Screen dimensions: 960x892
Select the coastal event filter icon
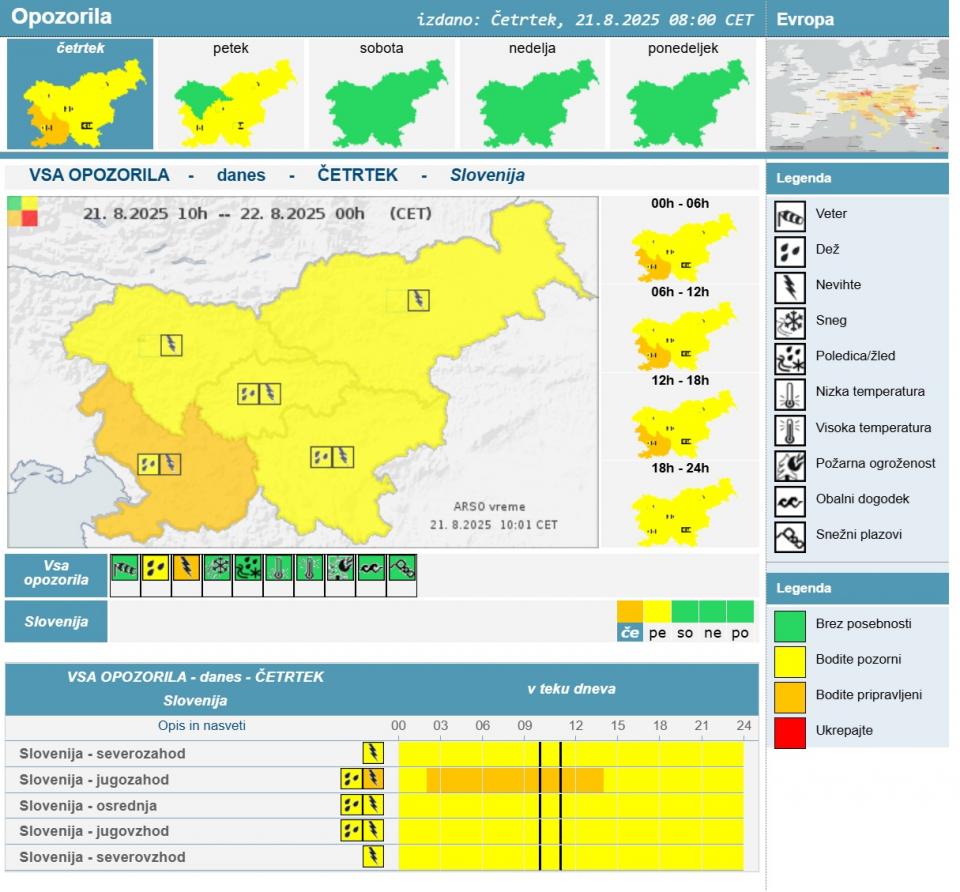coord(371,568)
